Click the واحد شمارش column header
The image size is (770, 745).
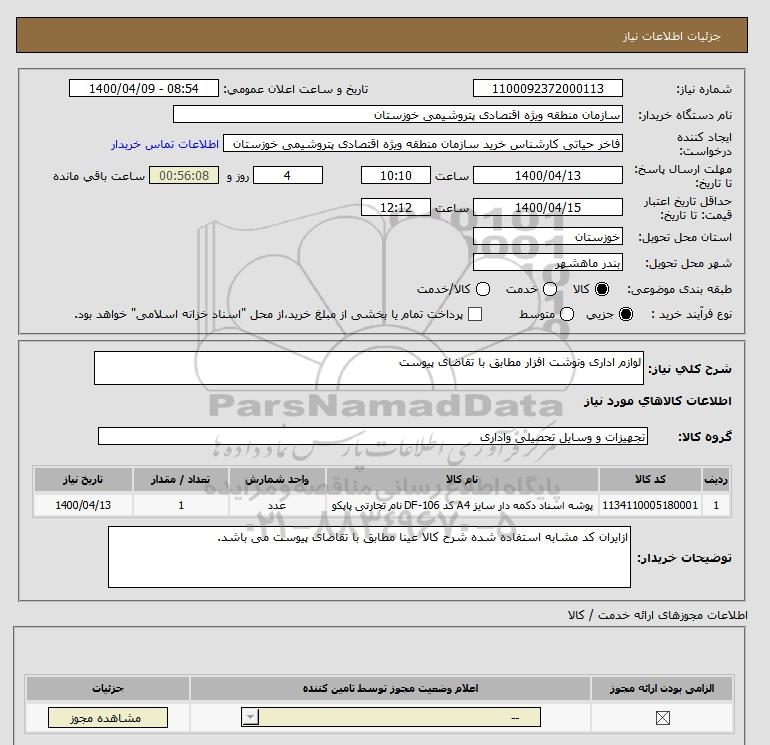(x=277, y=479)
